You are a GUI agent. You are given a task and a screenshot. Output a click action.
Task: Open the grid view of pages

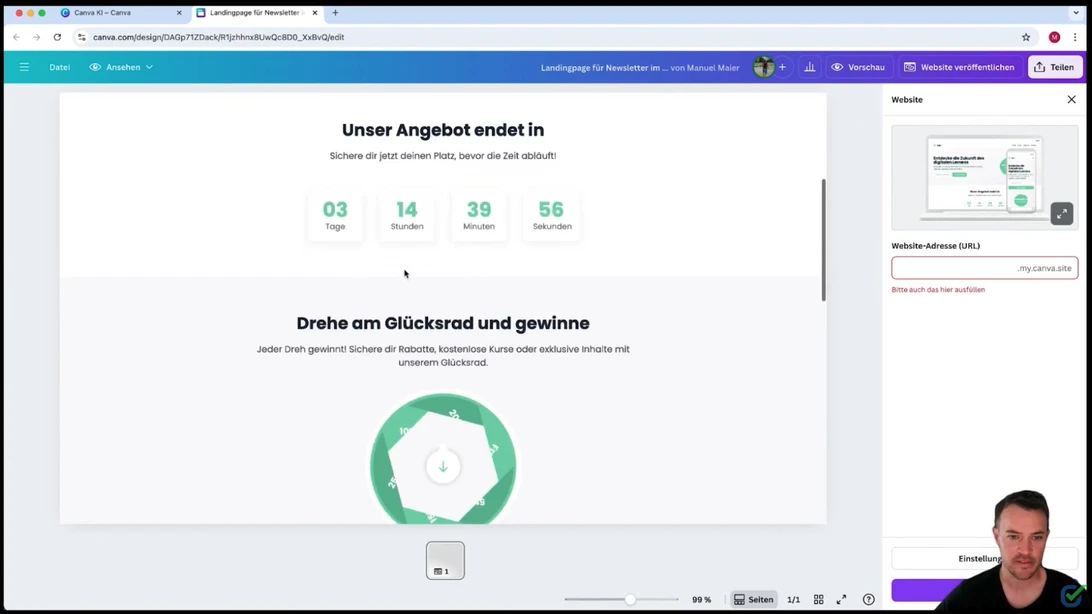click(x=818, y=600)
